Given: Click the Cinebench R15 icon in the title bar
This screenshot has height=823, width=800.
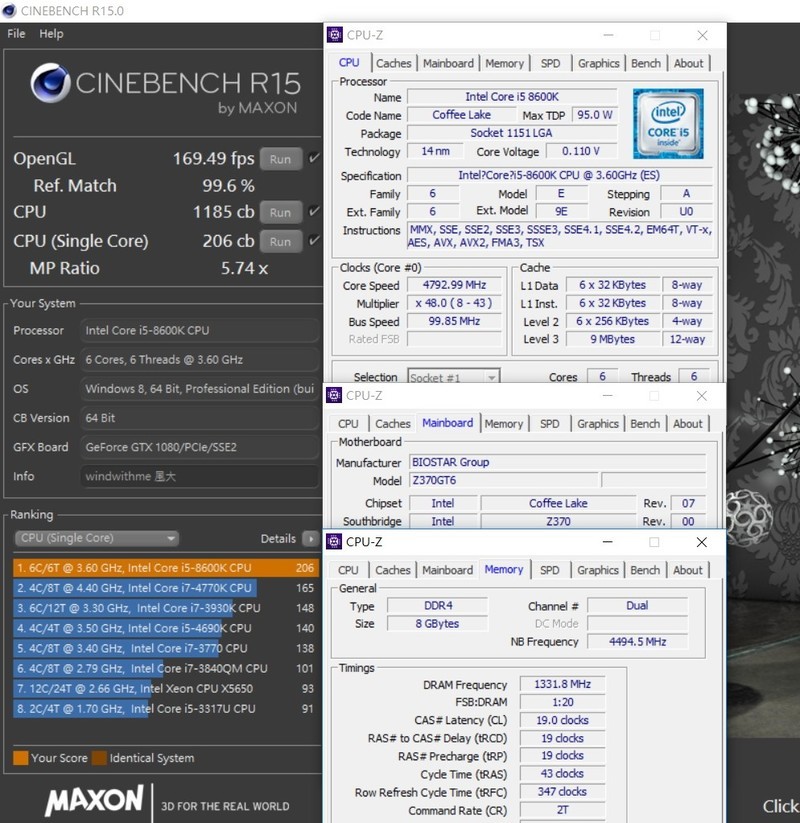Looking at the screenshot, I should tap(10, 11).
